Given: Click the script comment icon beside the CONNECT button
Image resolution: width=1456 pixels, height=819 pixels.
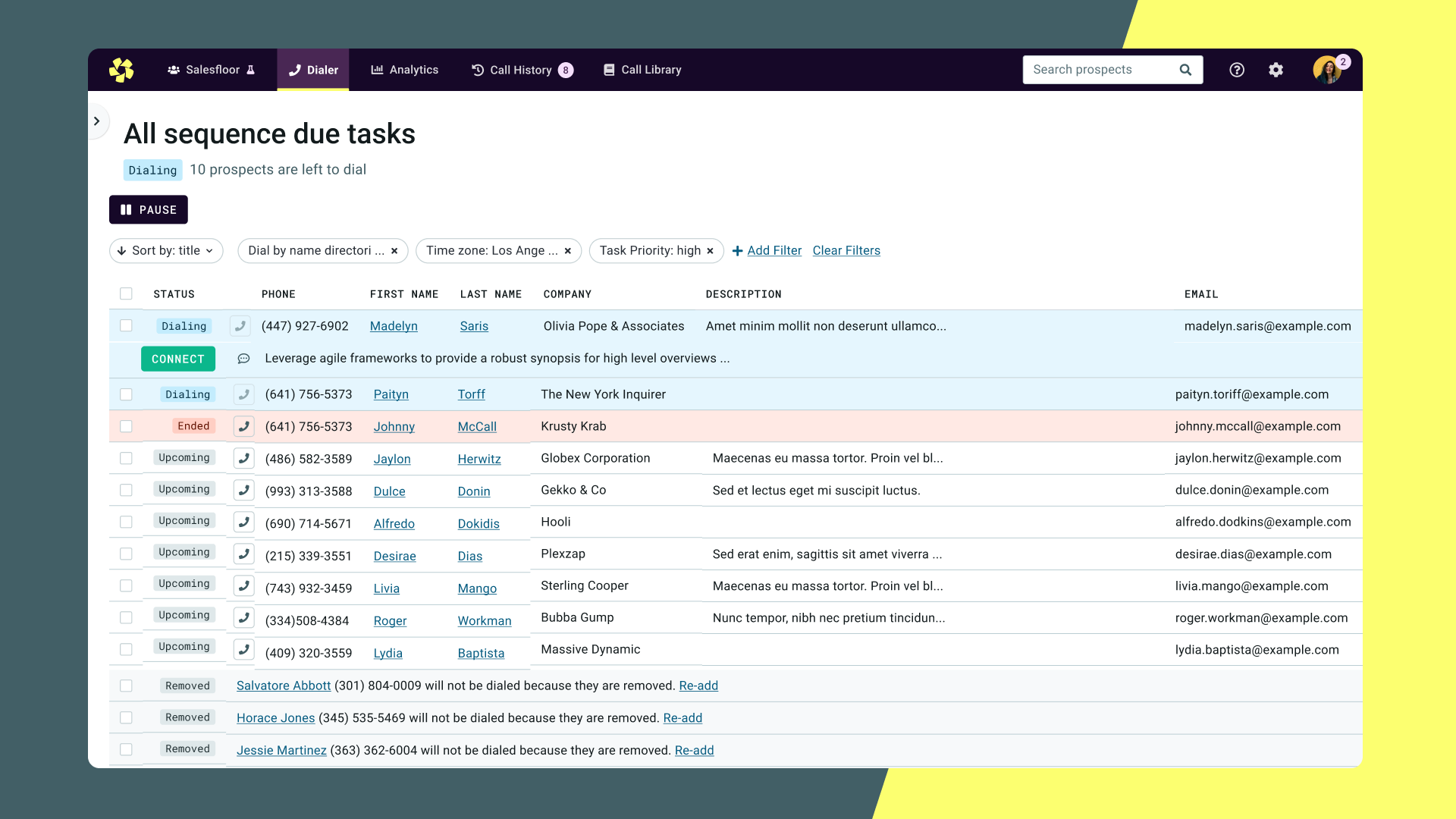Looking at the screenshot, I should click(243, 359).
